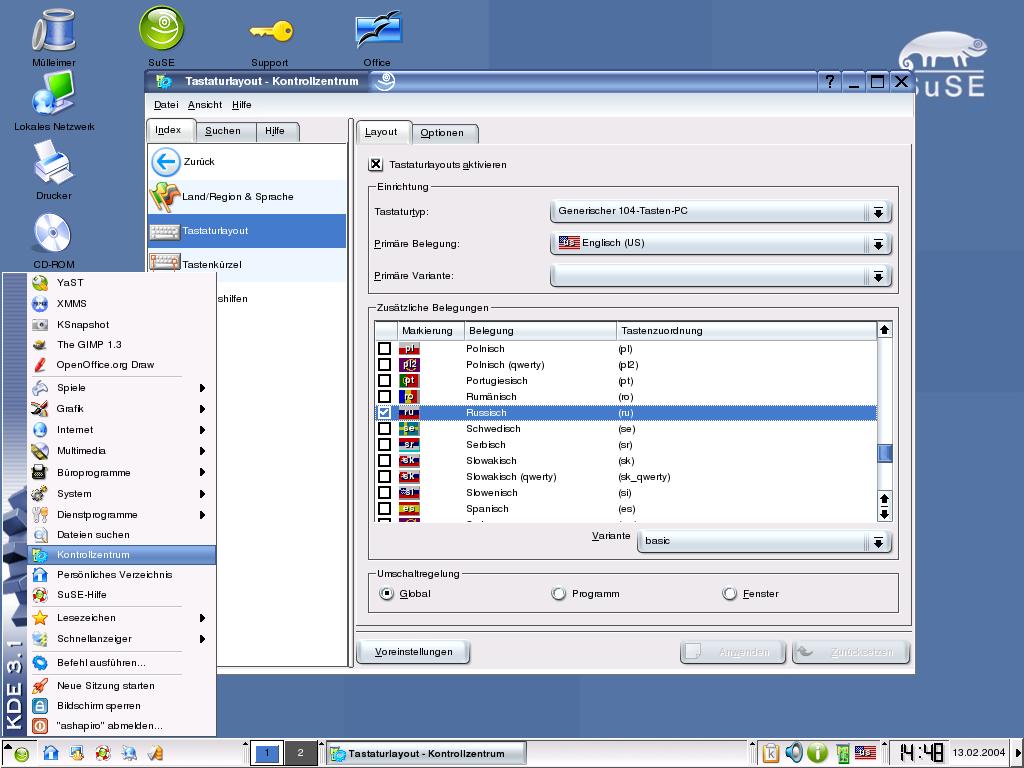
Task: Click the US flag keyboard layout tray icon
Action: pos(865,752)
